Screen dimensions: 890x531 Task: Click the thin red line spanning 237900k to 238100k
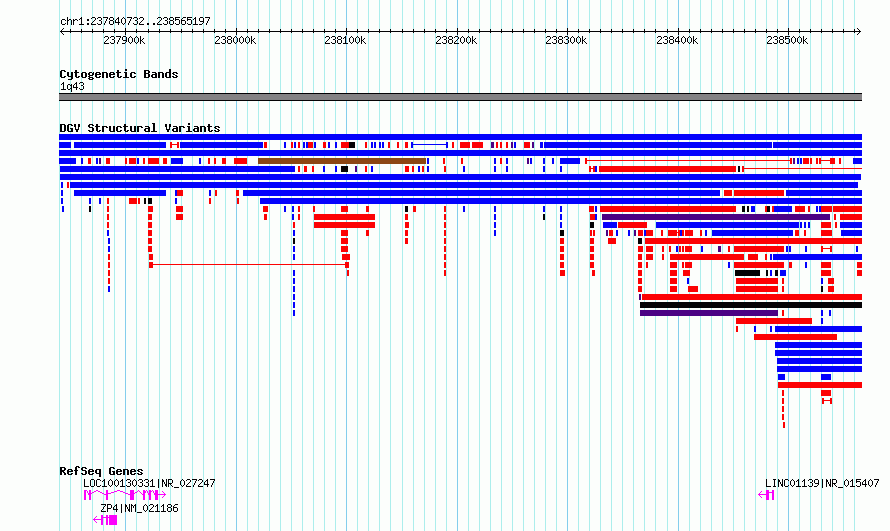click(x=249, y=264)
